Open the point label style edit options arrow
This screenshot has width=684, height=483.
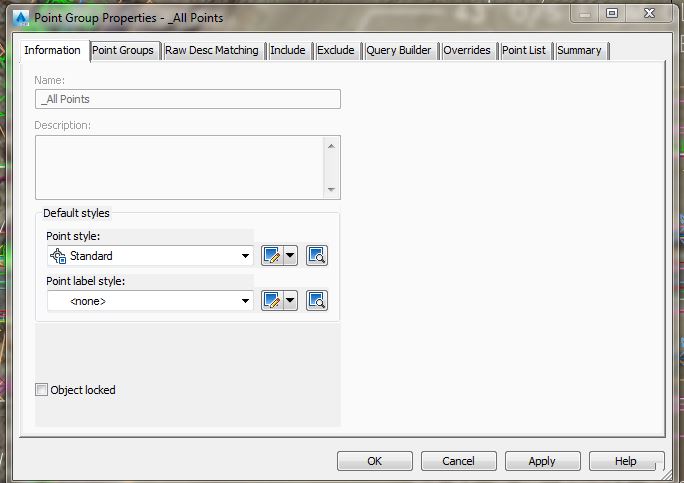291,301
